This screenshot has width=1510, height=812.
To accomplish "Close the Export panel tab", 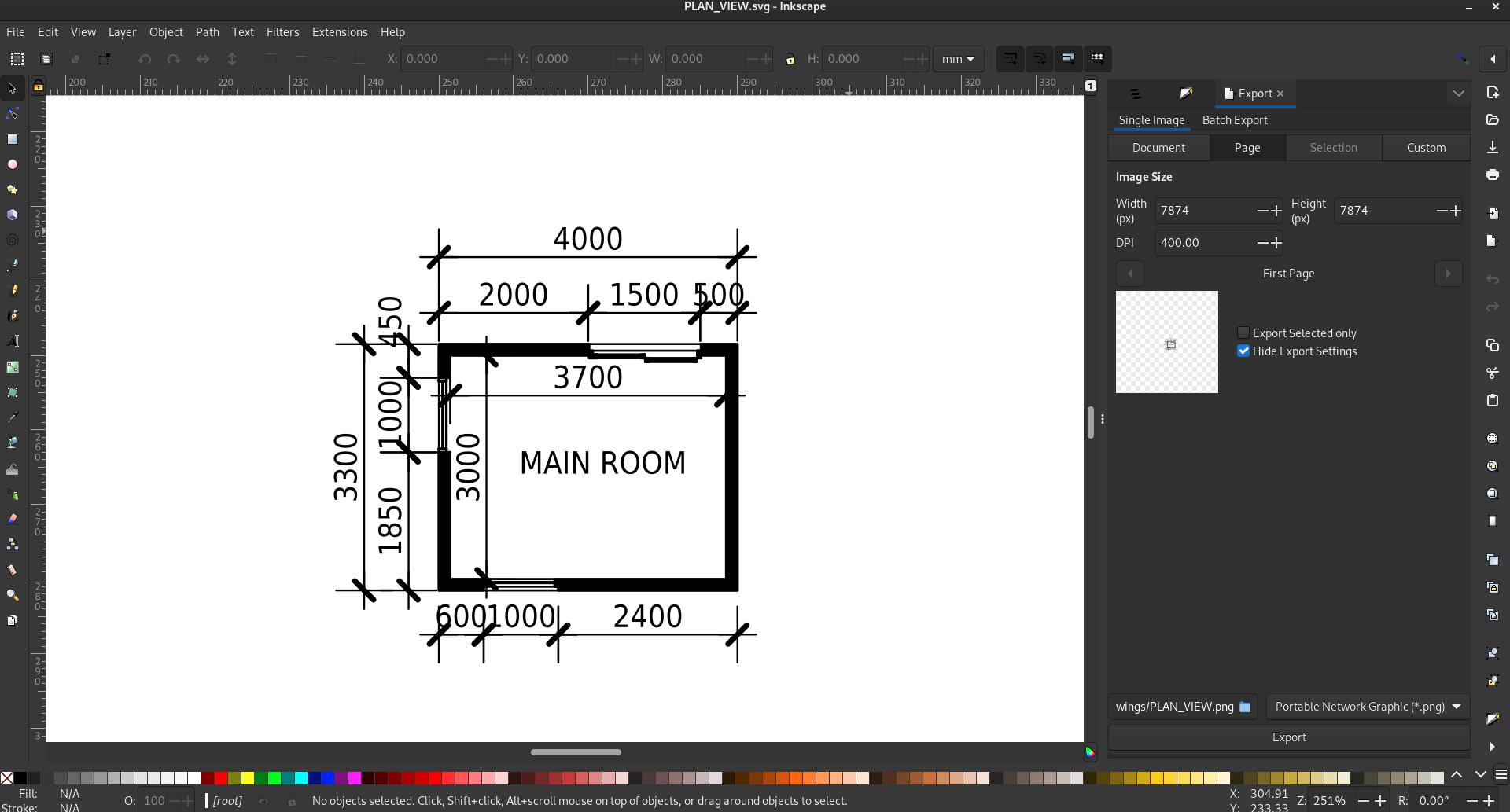I will [x=1280, y=94].
